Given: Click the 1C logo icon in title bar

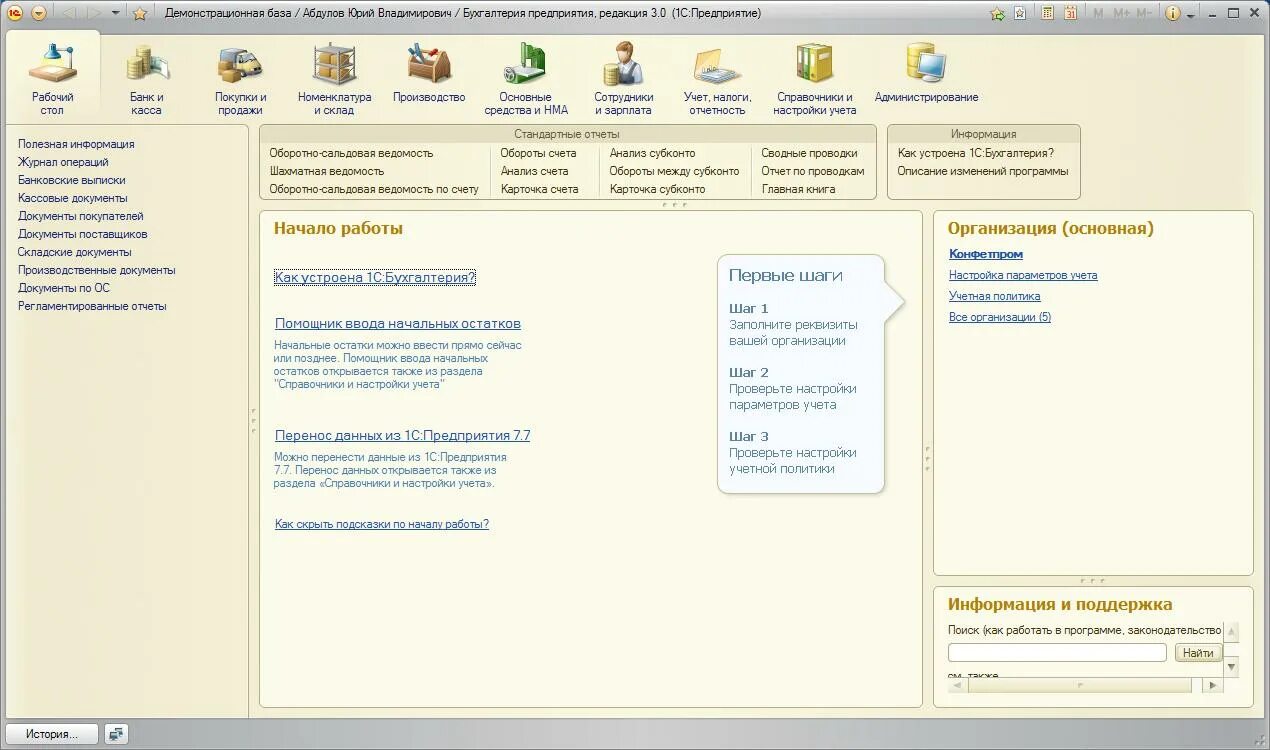Looking at the screenshot, I should click(15, 13).
